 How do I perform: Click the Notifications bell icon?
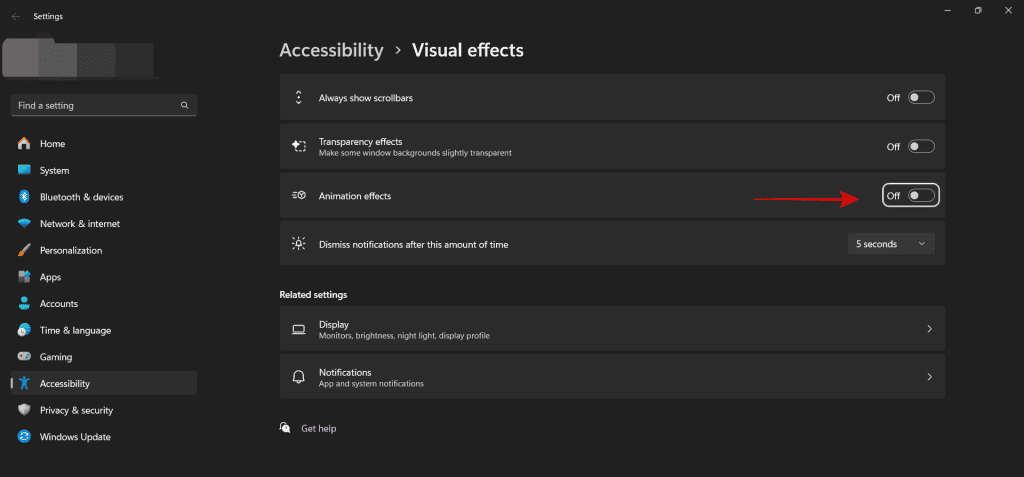(298, 377)
